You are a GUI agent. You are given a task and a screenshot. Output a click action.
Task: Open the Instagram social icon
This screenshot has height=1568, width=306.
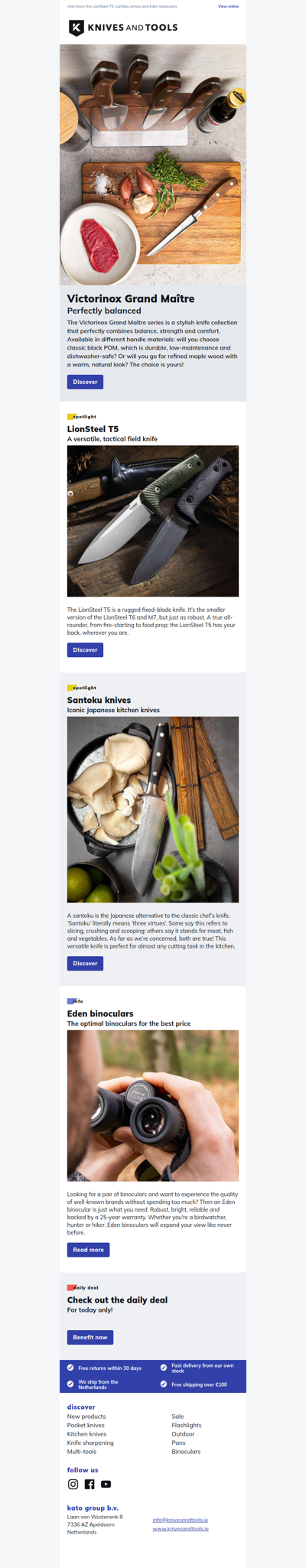coord(73,1484)
